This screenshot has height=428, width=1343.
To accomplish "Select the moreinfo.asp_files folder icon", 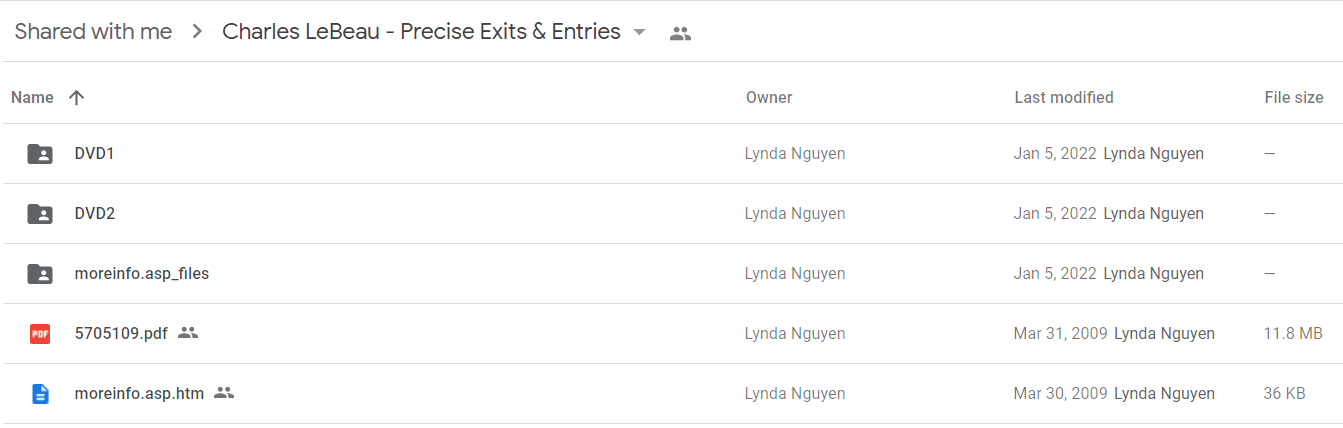I will tap(40, 274).
